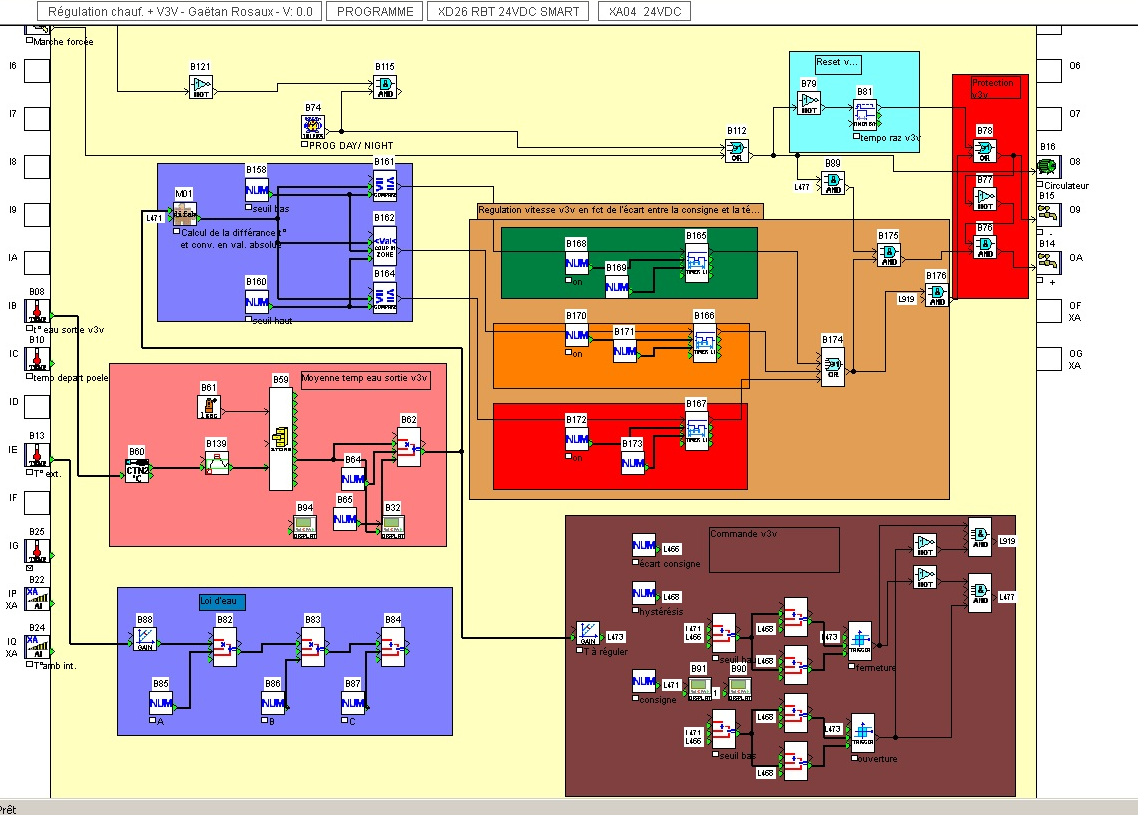Screen dimensions: 1138x815
Task: Click the B81 timer block in Reset zone
Action: tap(865, 114)
